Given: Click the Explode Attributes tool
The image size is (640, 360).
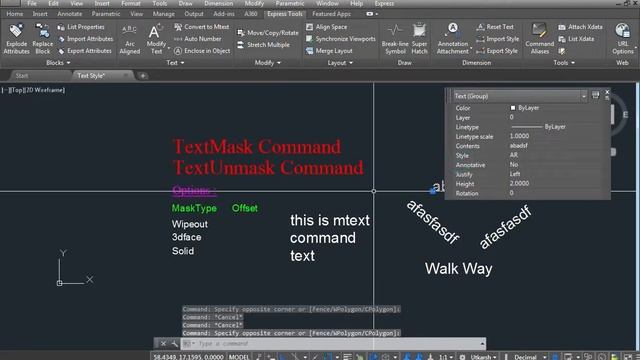Looking at the screenshot, I should tap(16, 39).
